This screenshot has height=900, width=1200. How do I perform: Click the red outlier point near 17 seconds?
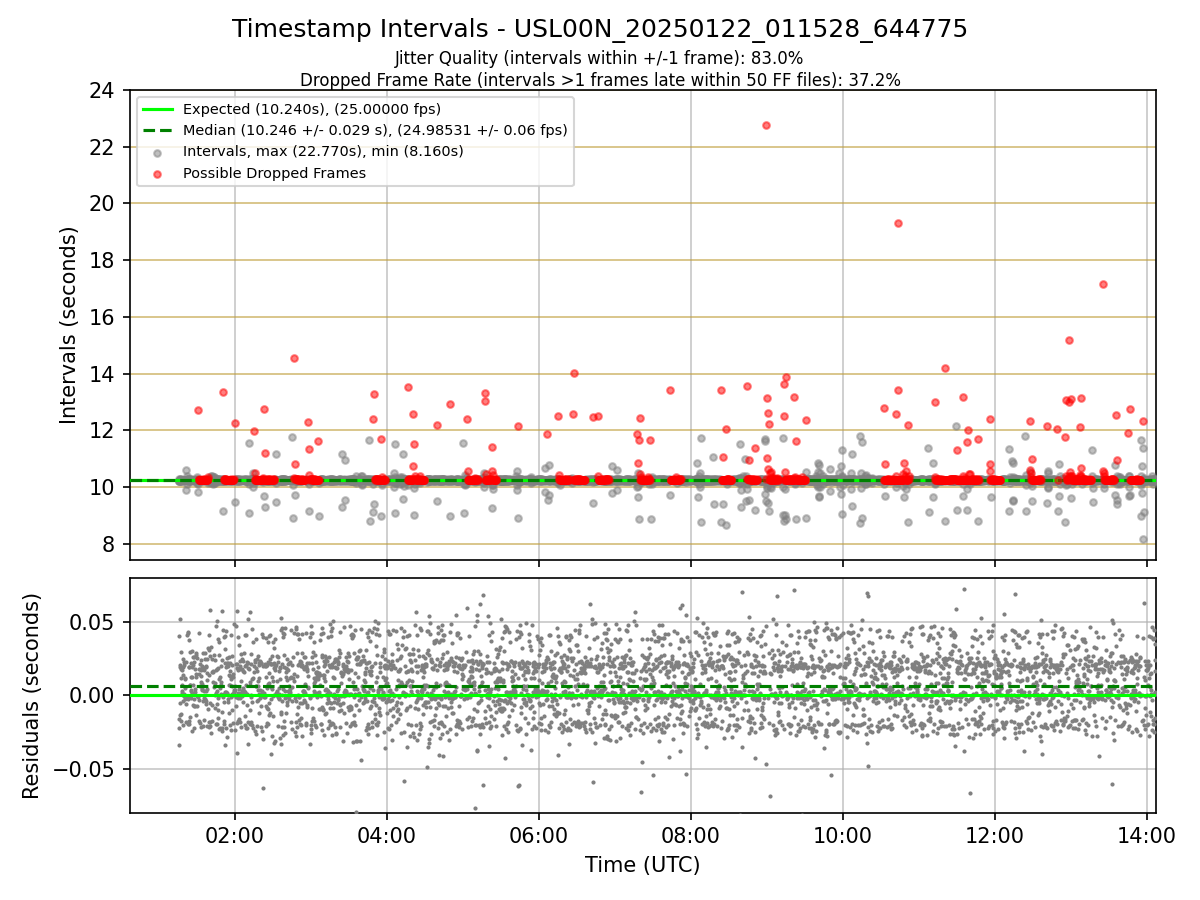(x=1103, y=284)
